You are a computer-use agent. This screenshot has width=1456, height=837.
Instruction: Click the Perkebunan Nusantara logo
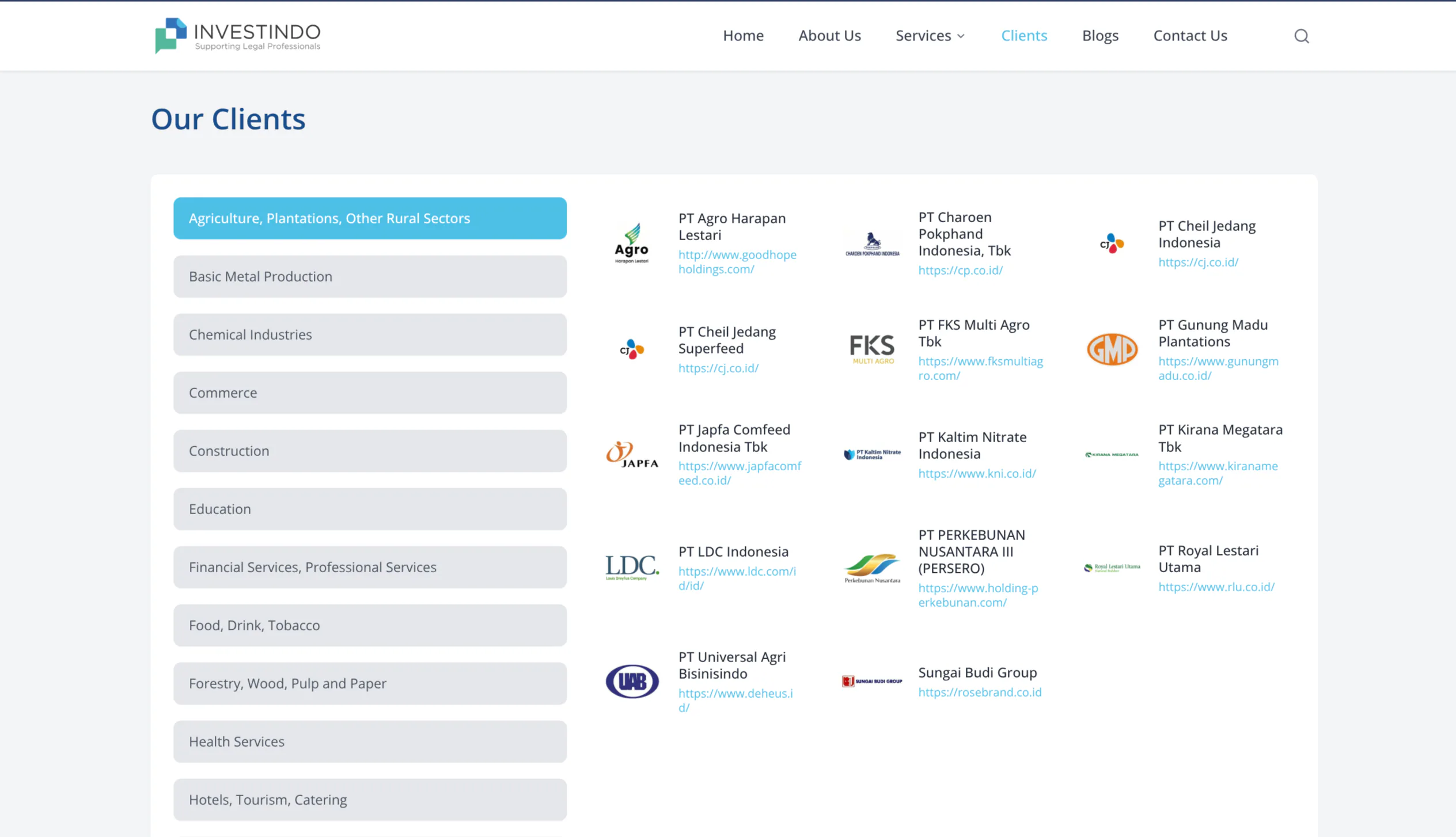872,568
